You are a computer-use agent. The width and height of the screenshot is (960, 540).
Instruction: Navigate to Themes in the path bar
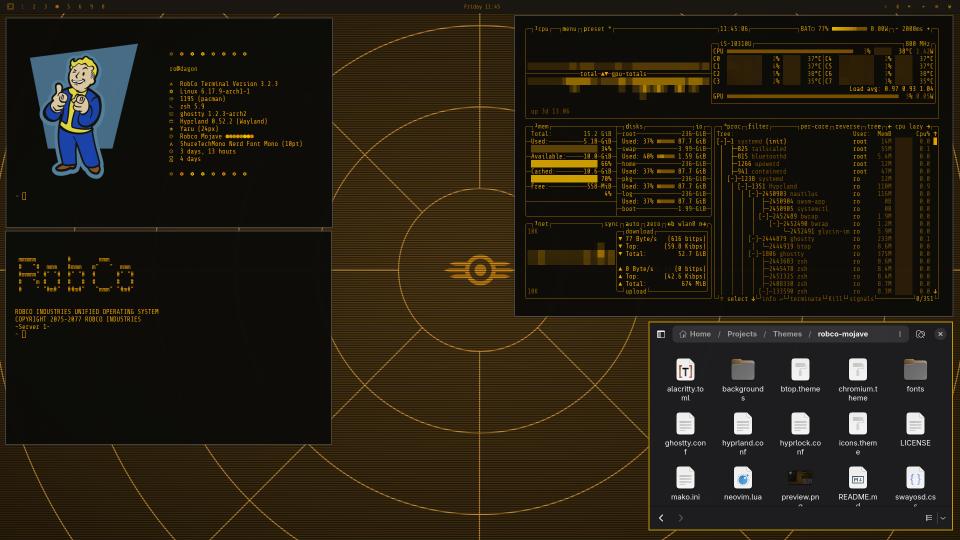[x=787, y=334]
